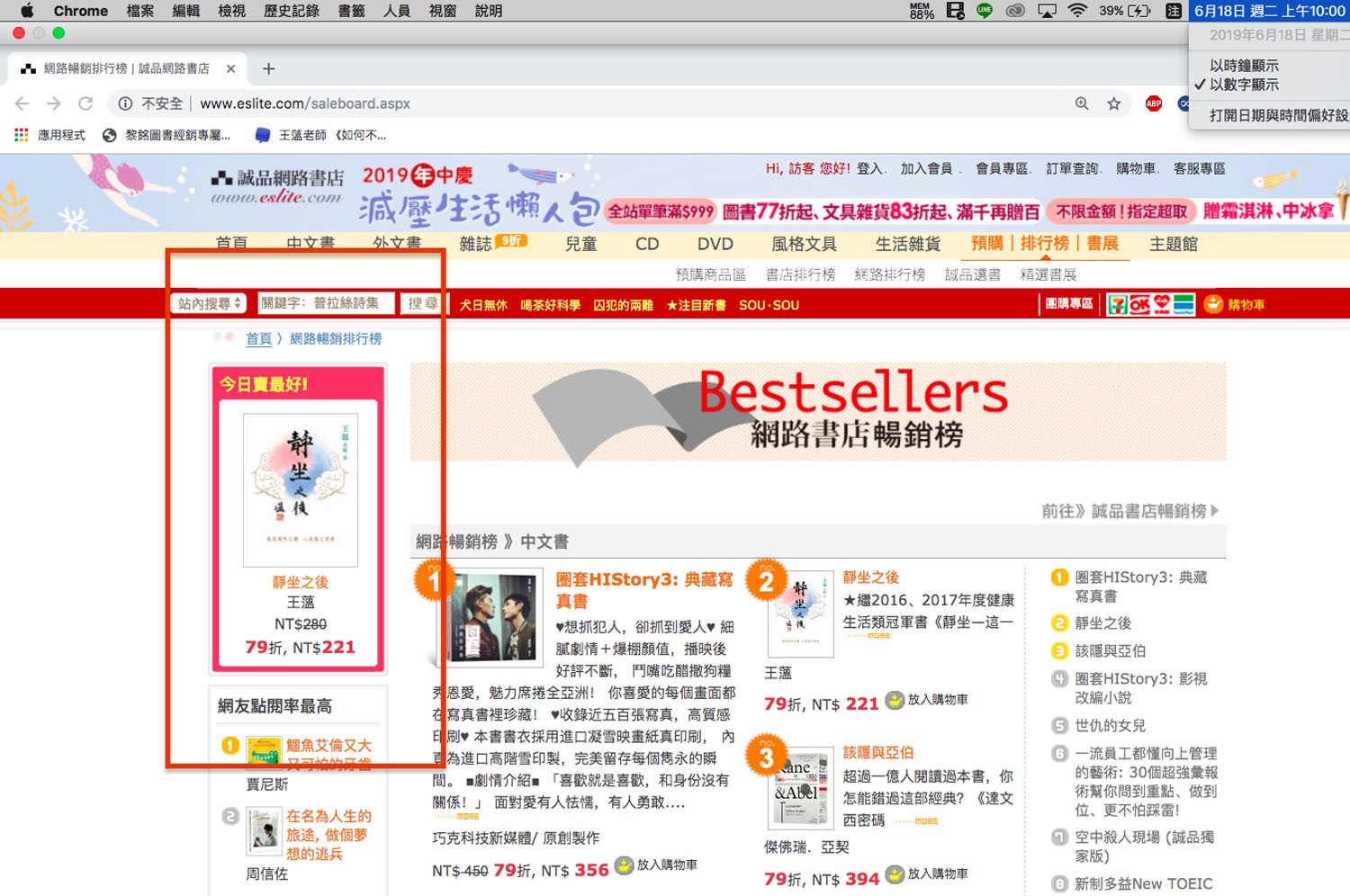Viewport: 1350px width, 896px height.
Task: Click the 登入 login link
Action: coord(869,168)
